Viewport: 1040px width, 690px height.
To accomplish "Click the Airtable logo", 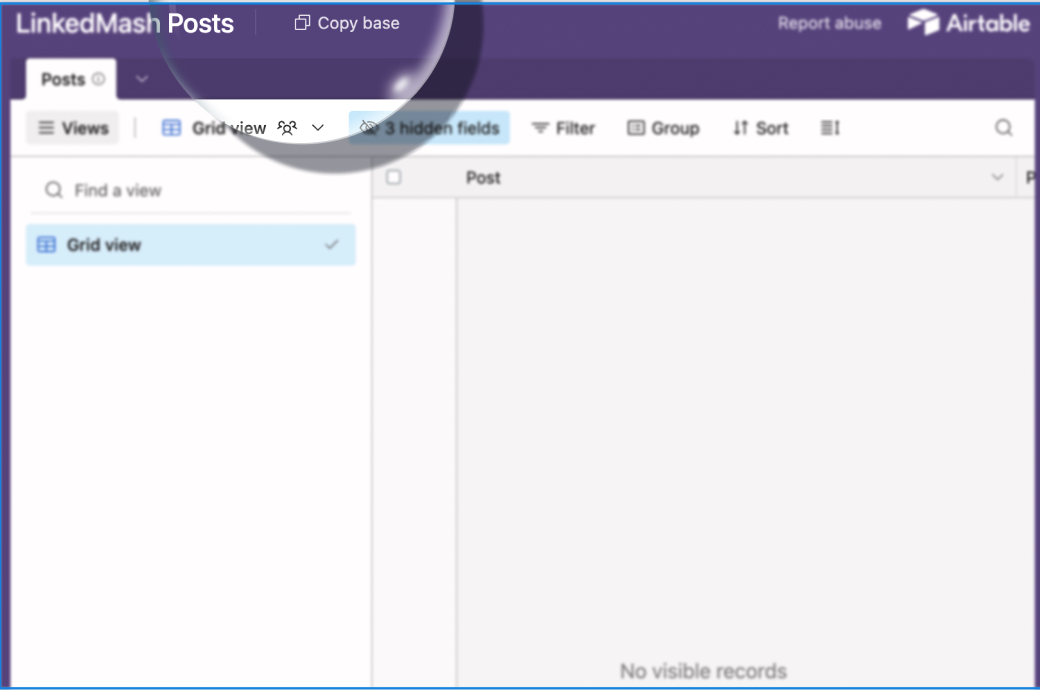I will pyautogui.click(x=968, y=23).
